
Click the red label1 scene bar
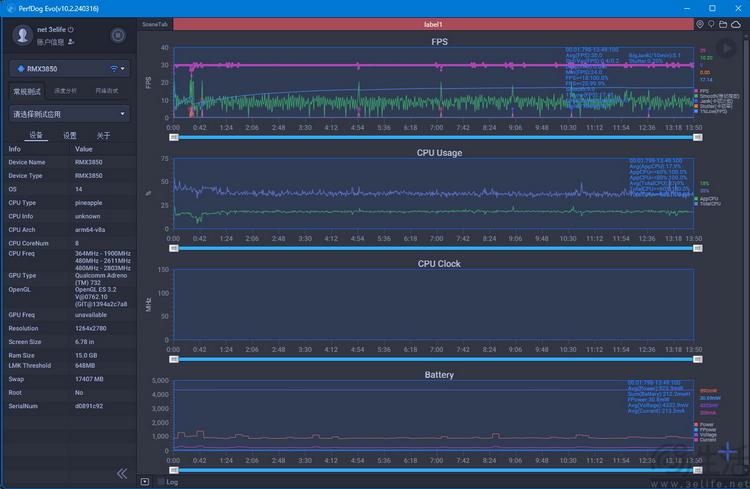pos(433,24)
